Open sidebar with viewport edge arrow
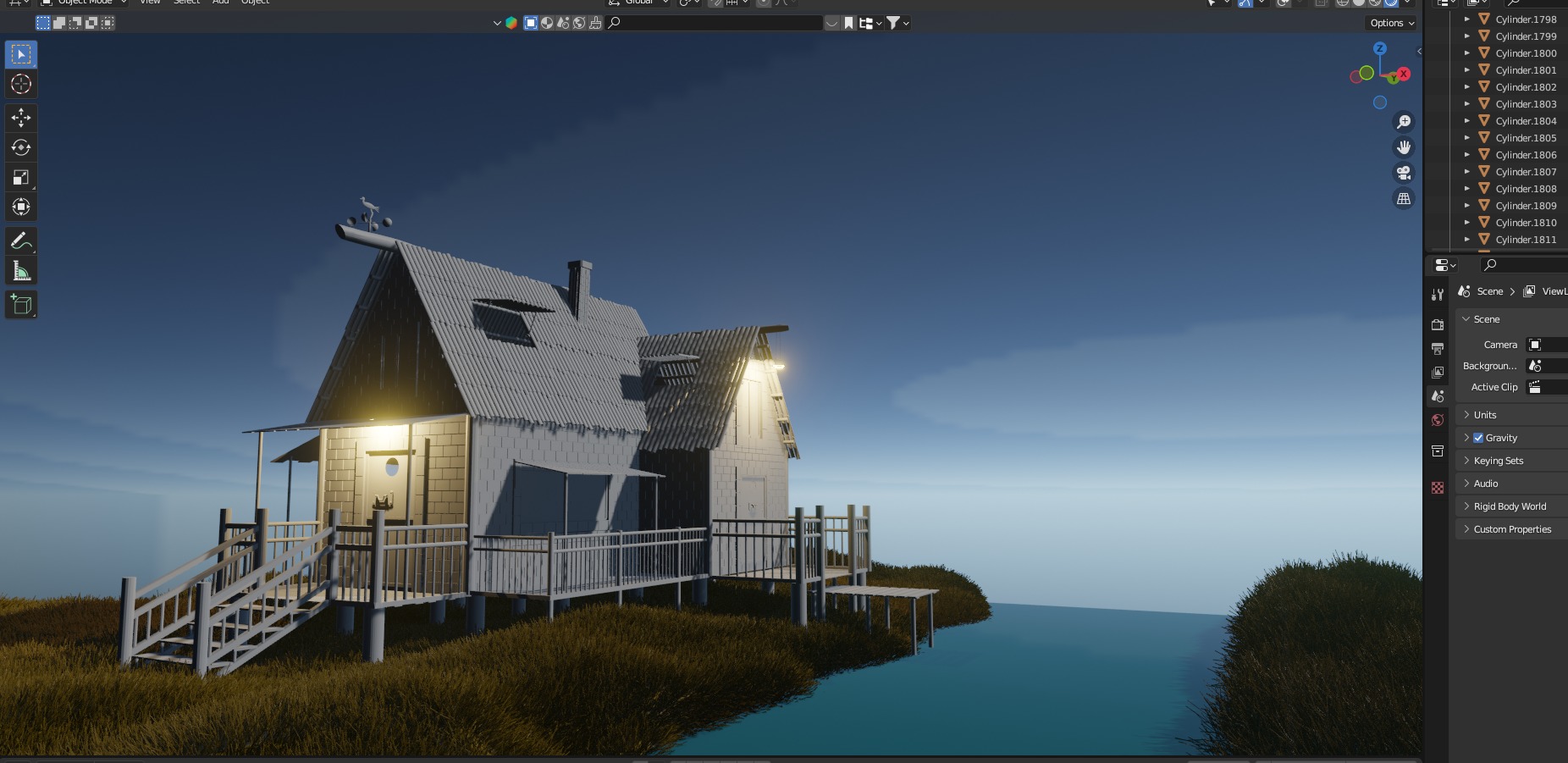 (1419, 52)
